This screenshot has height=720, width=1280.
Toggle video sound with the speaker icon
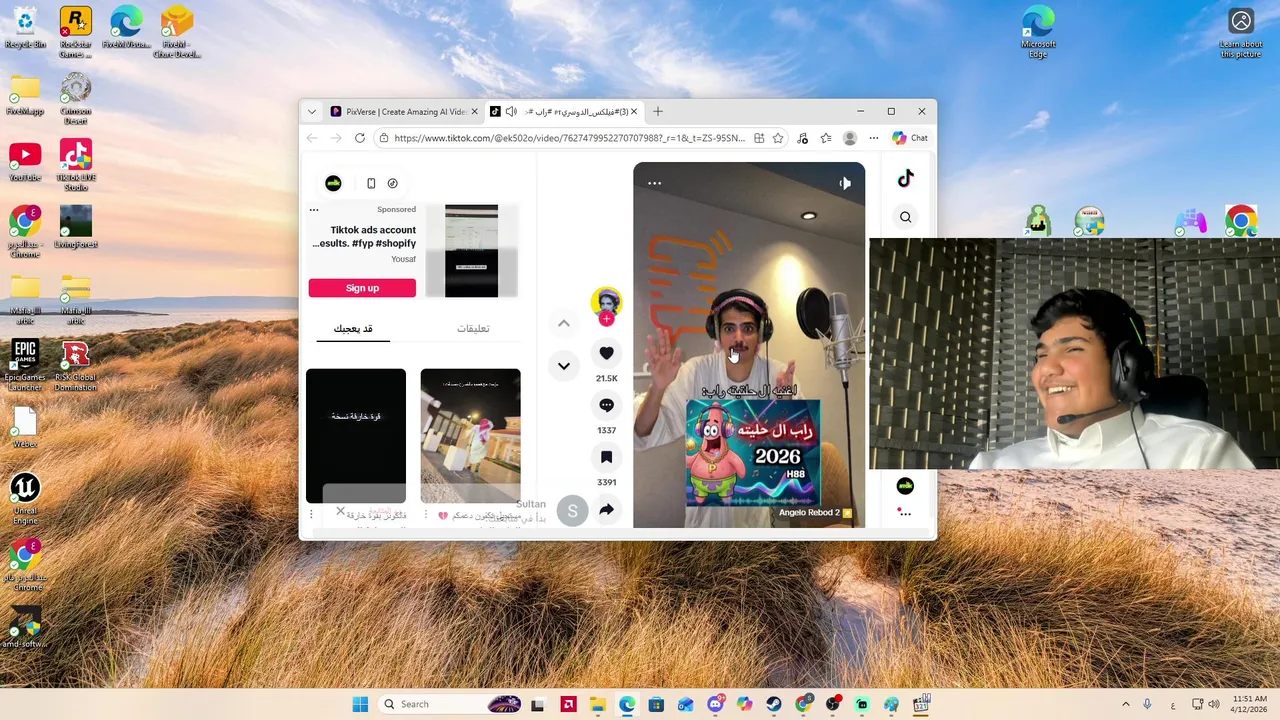[x=844, y=183]
